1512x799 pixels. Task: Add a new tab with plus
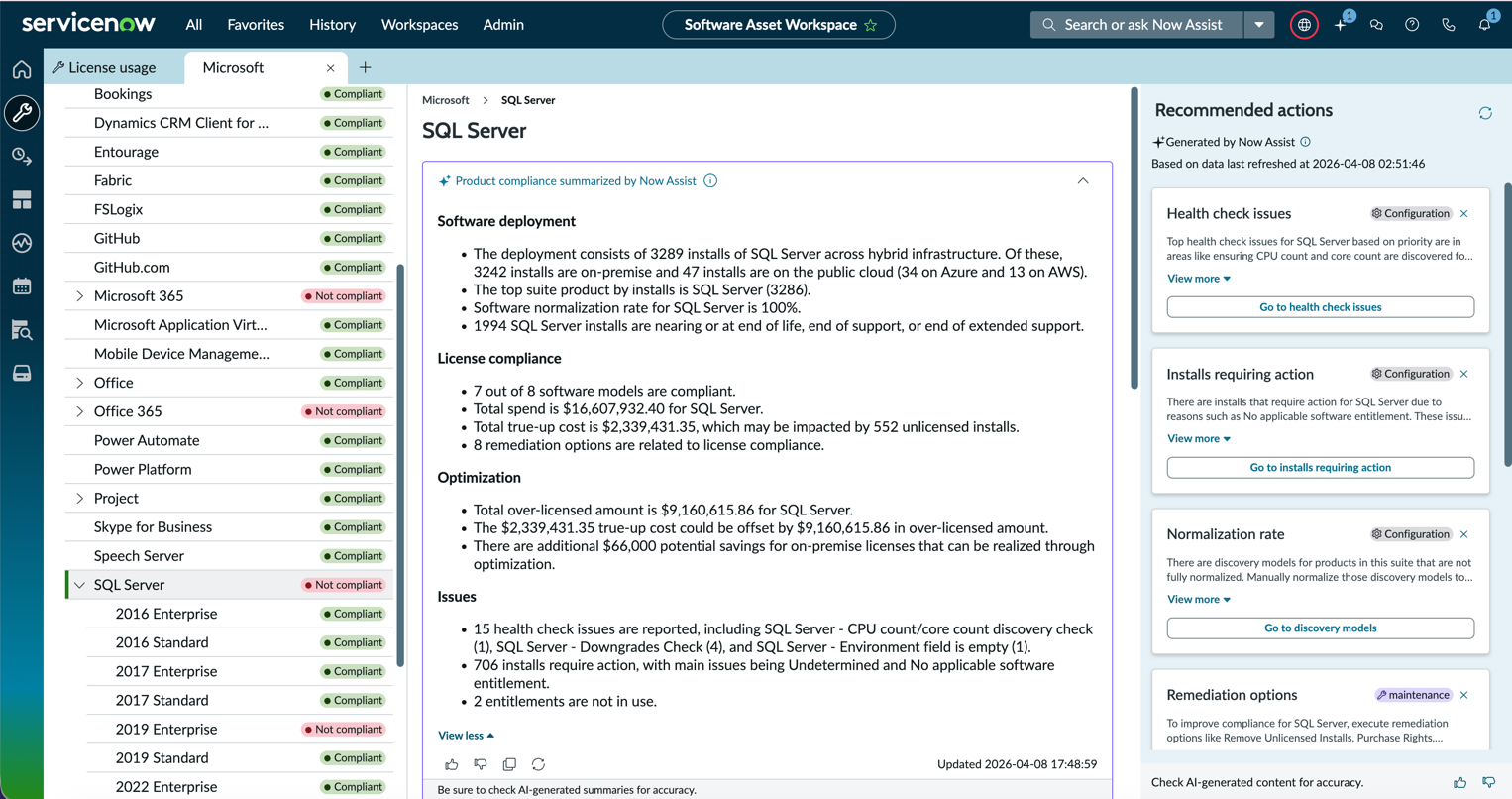366,67
